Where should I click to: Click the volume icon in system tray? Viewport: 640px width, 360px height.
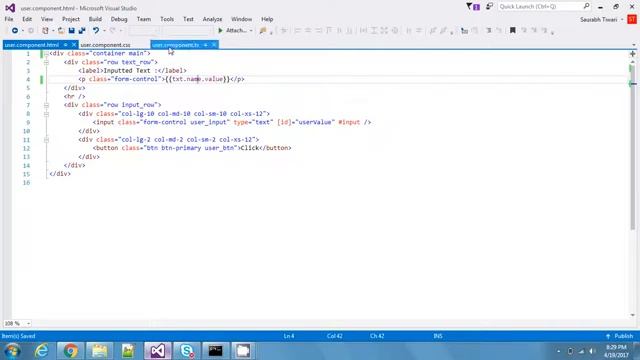pos(592,351)
